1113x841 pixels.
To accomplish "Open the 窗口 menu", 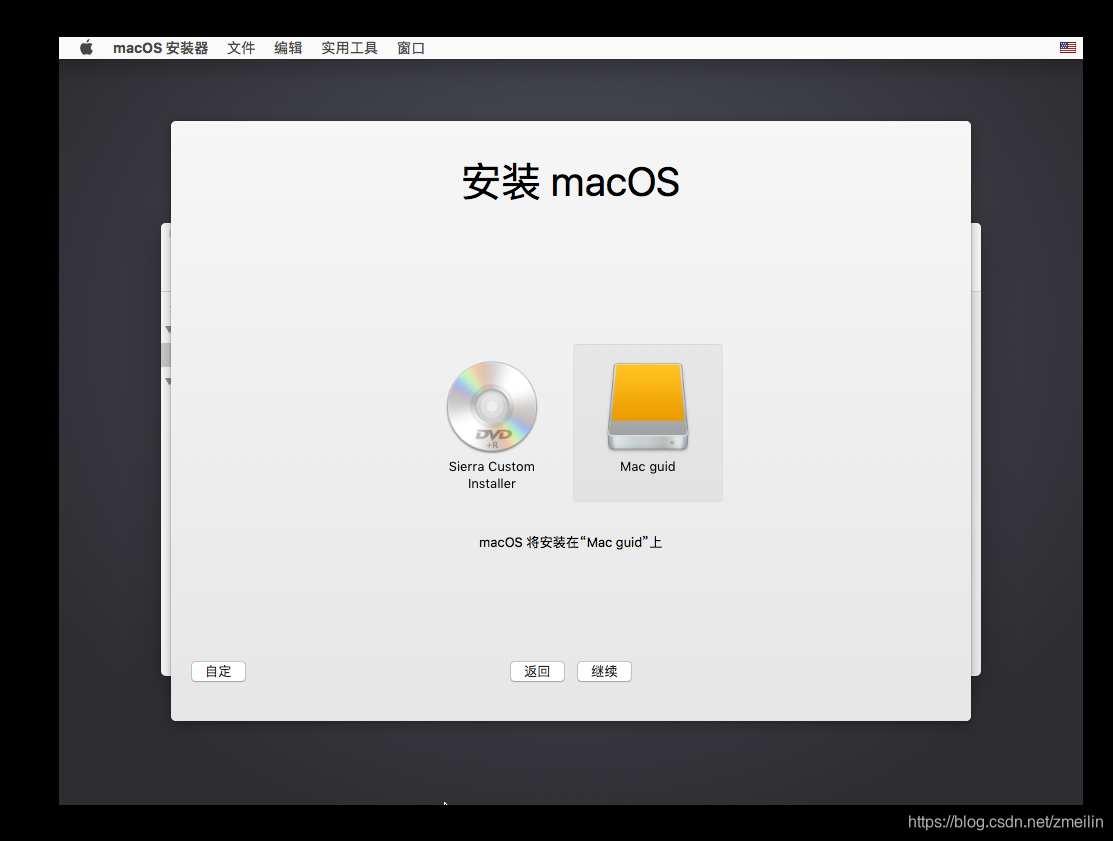I will pos(411,48).
